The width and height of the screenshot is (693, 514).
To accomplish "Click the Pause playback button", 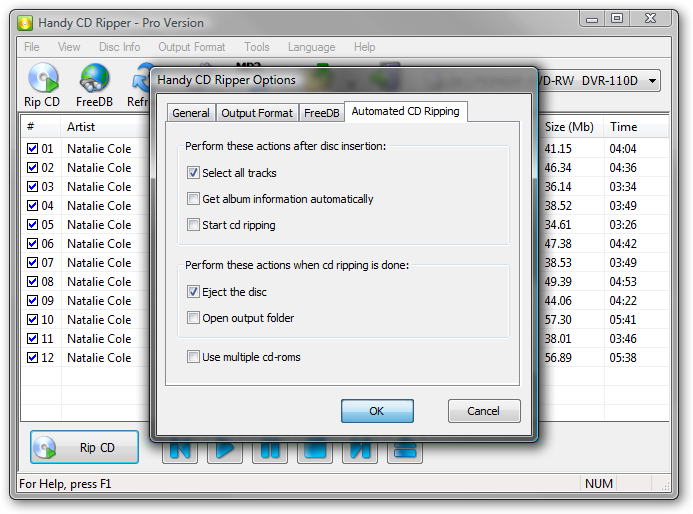I will (x=270, y=451).
